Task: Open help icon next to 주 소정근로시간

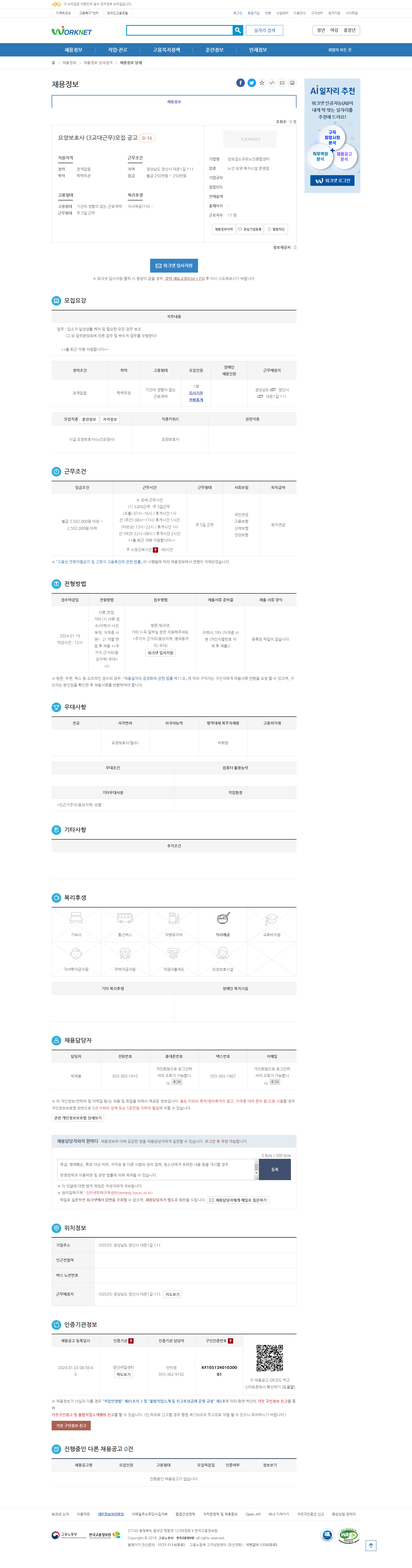Action: [x=155, y=550]
